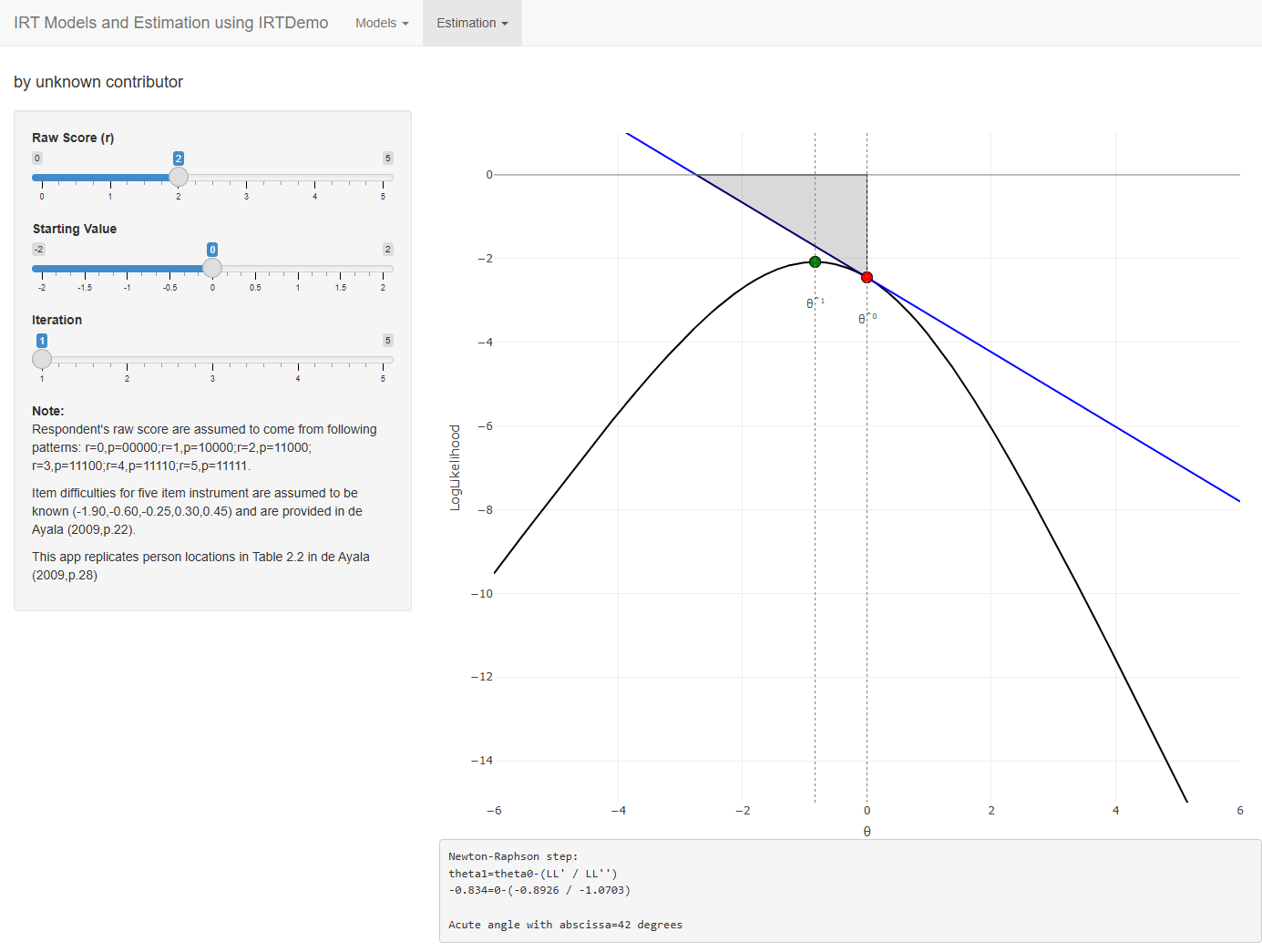Select the 'theta1=theta0-(LL' / LL'')' formula

[533, 874]
